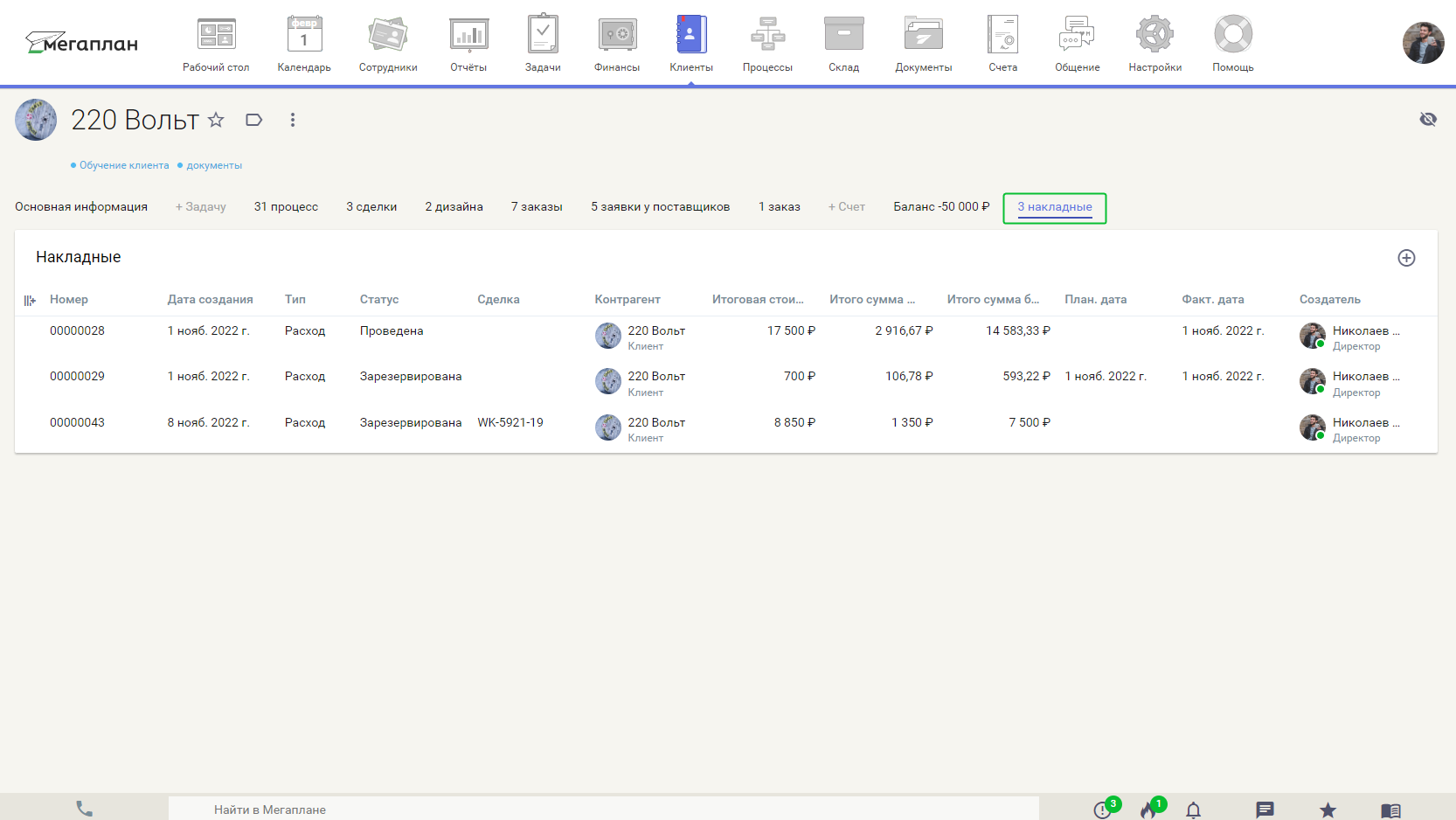Open notifications bell icon
The height and width of the screenshot is (820, 1456).
pos(1194,810)
